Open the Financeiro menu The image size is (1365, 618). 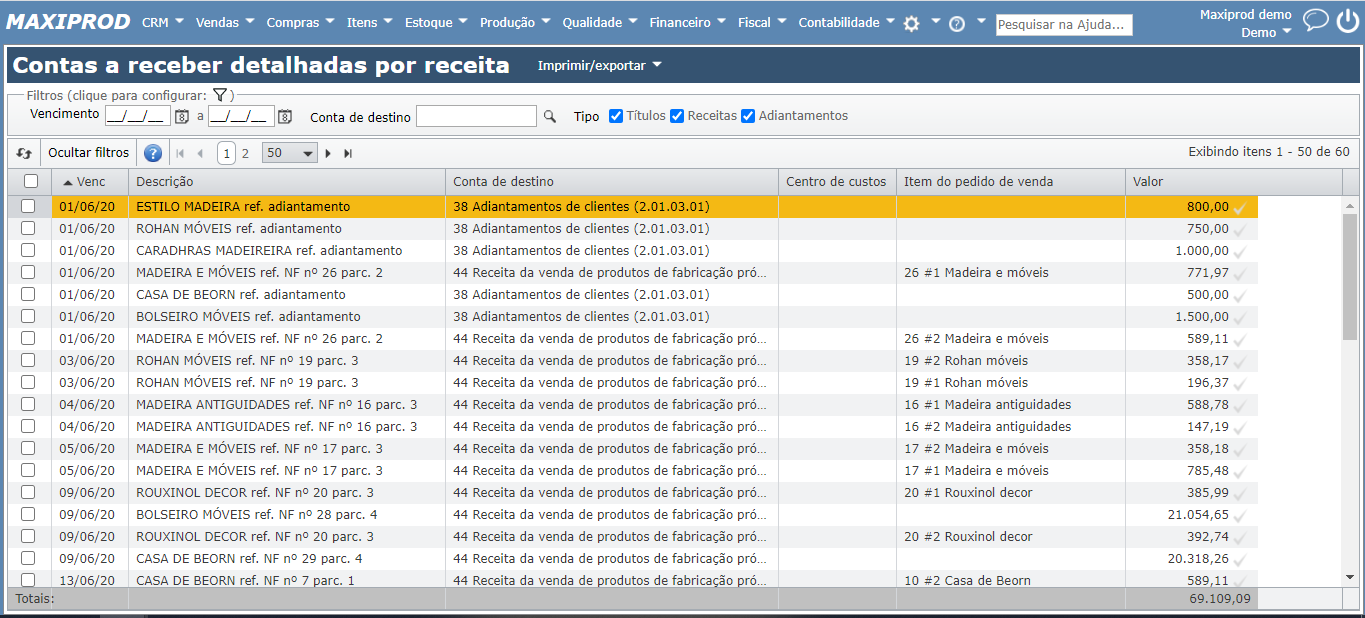(688, 22)
